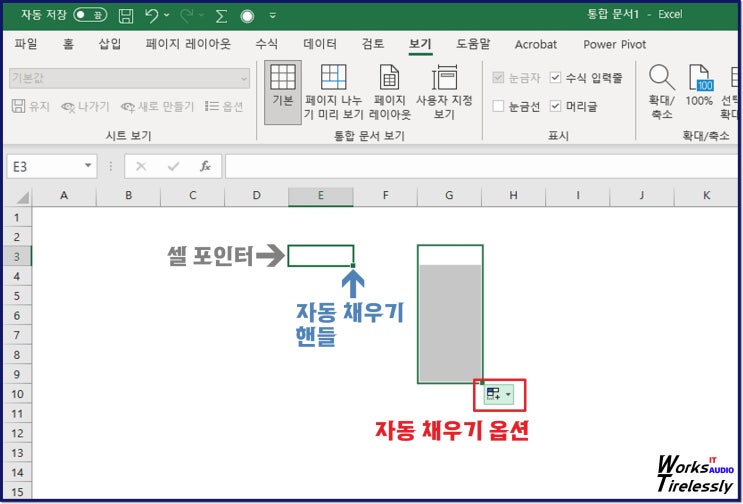Click the AutoSum sigma icon
Viewport: 743px width, 504px height.
coord(221,16)
